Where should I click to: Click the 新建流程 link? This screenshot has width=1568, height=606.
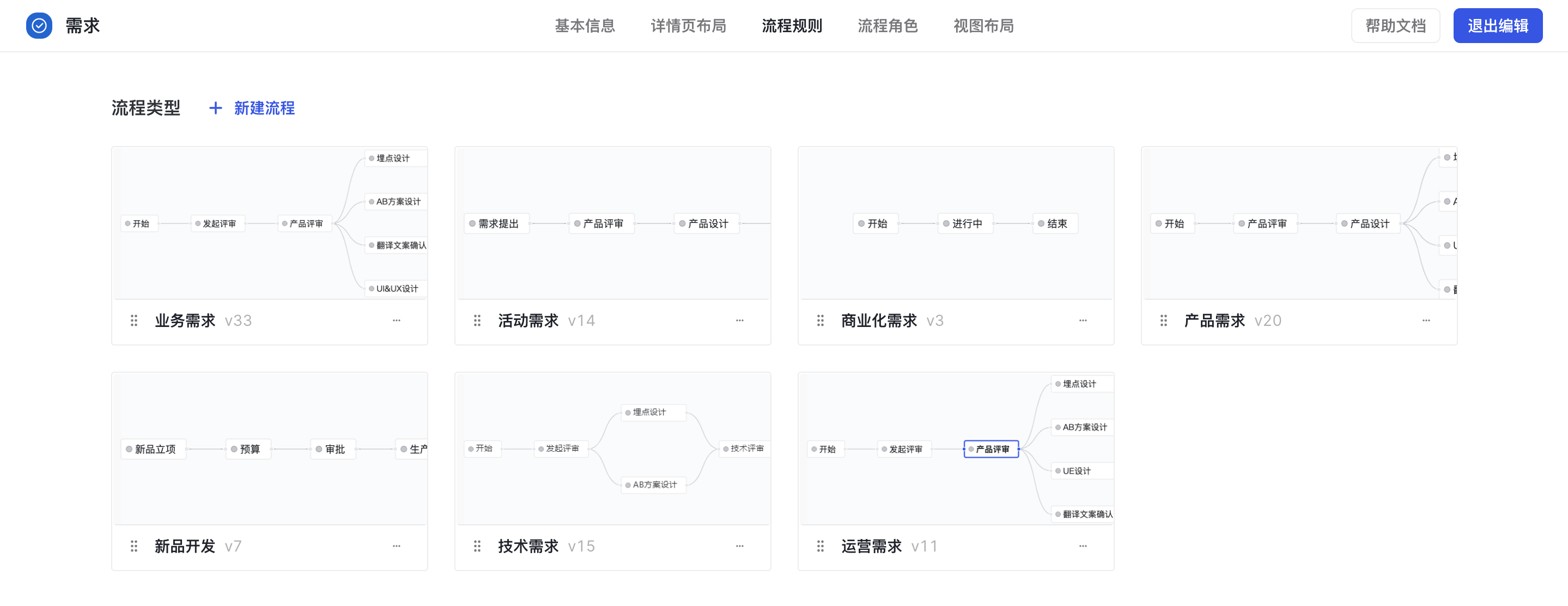264,108
